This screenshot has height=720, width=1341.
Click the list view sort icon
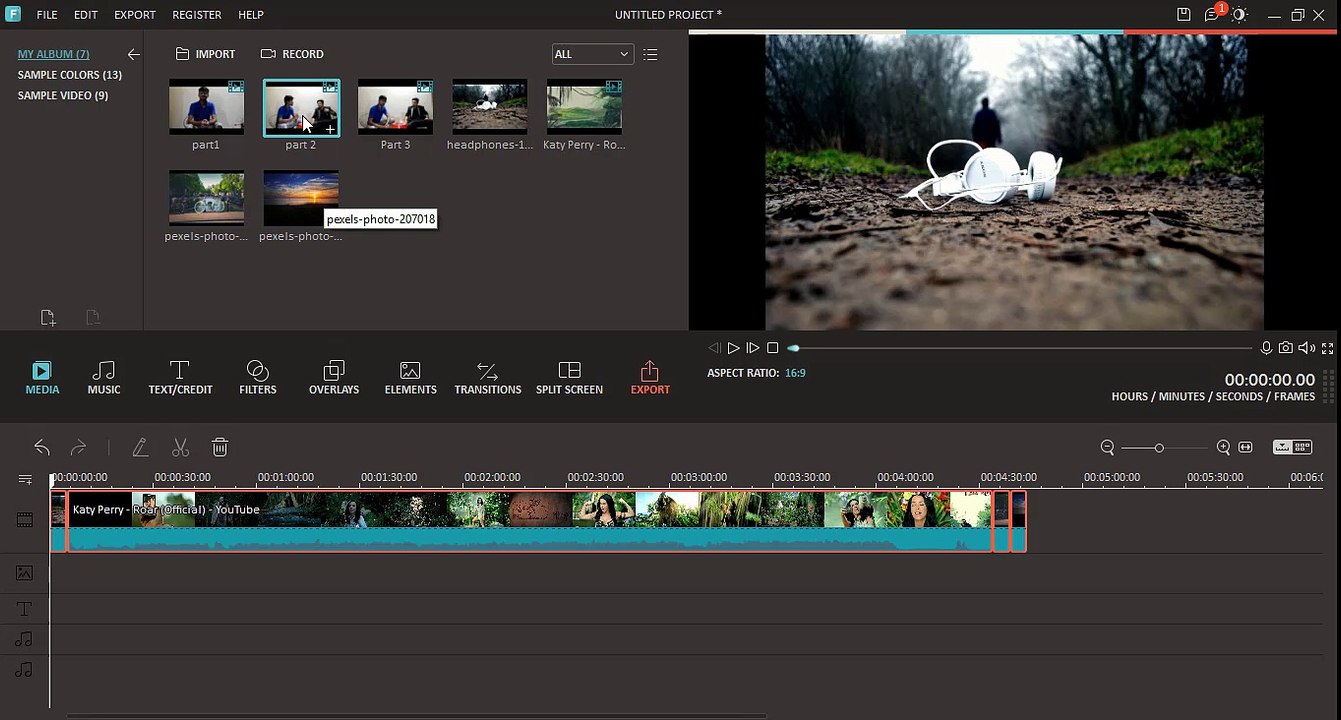[x=650, y=54]
